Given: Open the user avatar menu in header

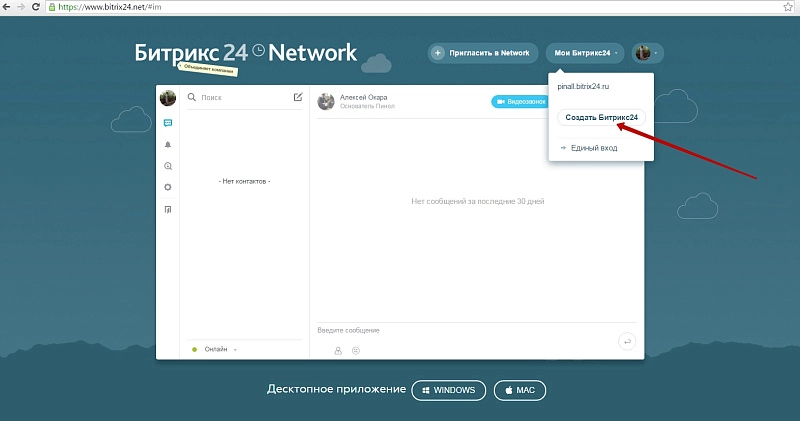Looking at the screenshot, I should tap(647, 53).
